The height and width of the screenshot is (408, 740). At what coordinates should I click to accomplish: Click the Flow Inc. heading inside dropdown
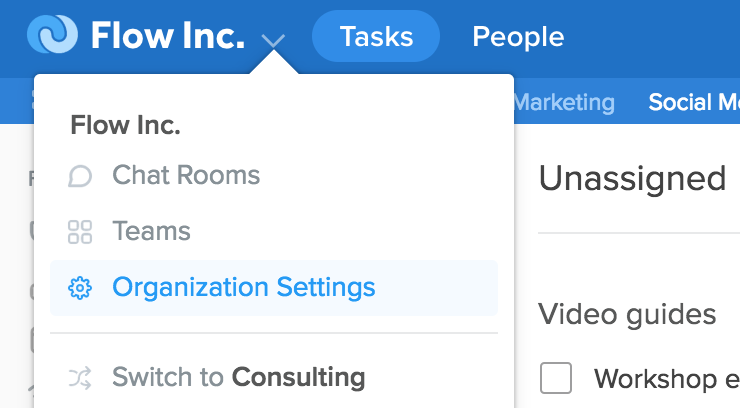(126, 125)
